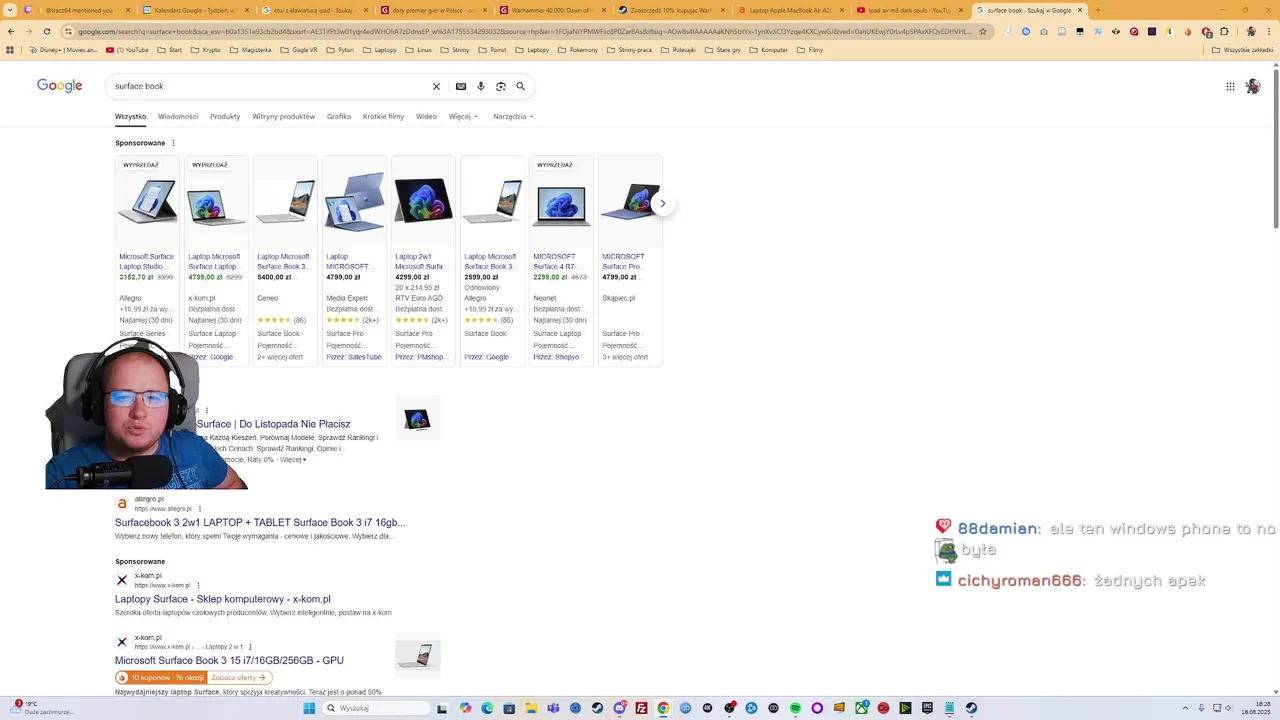Select the Wiadomości search tab
This screenshot has width=1280, height=720.
click(178, 117)
